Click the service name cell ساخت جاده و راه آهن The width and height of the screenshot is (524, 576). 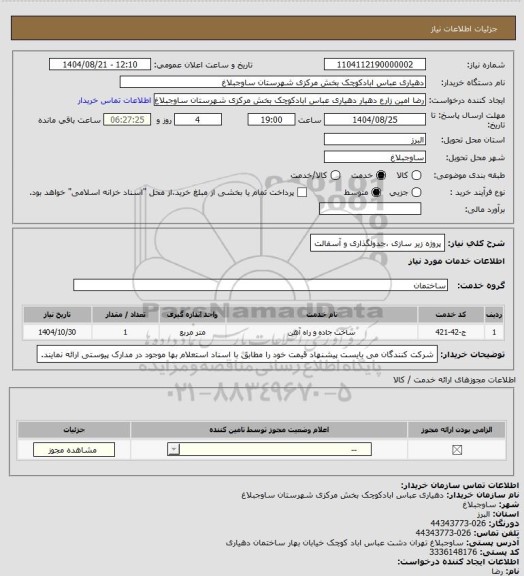(x=322, y=332)
